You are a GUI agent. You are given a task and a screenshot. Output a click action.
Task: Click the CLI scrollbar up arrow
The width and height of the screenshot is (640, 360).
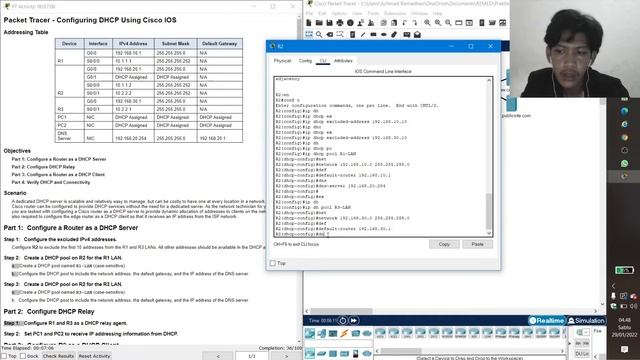click(x=489, y=80)
